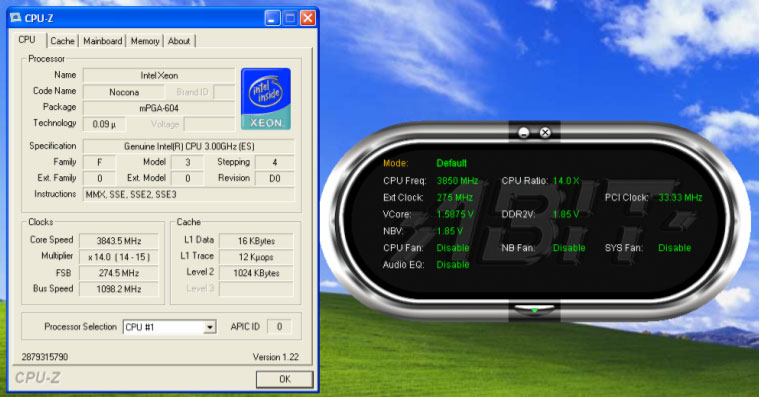Expand the ABIT widget bottom arrow handle
This screenshot has height=397, width=759.
(534, 309)
